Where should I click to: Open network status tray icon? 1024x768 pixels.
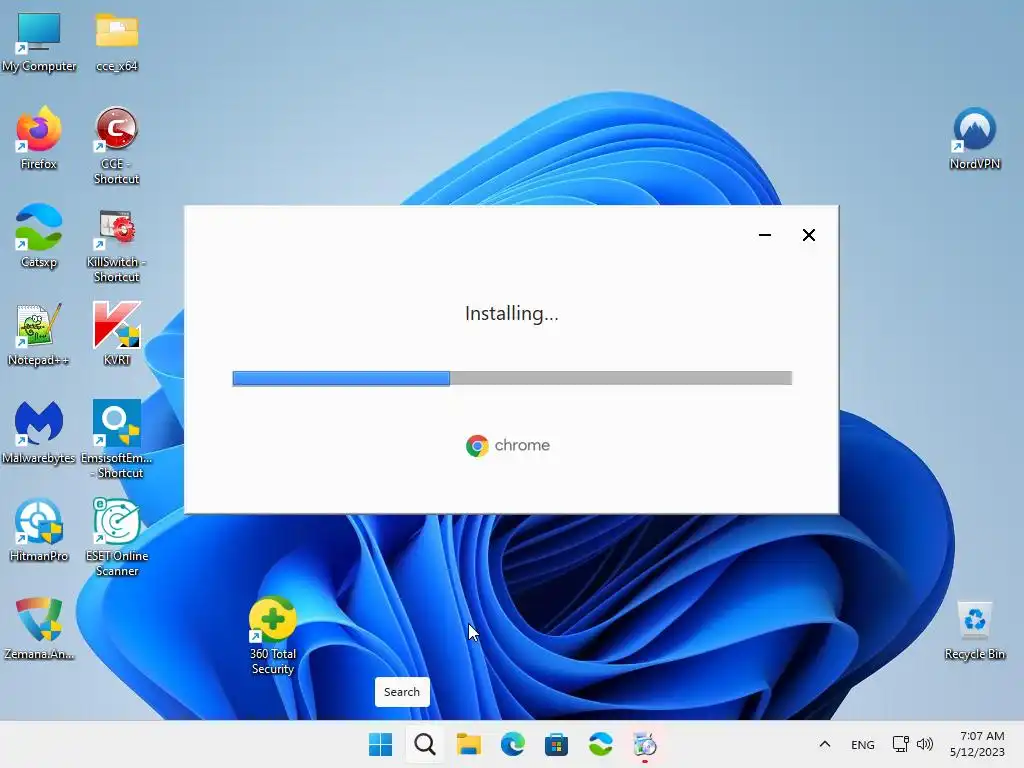(901, 744)
